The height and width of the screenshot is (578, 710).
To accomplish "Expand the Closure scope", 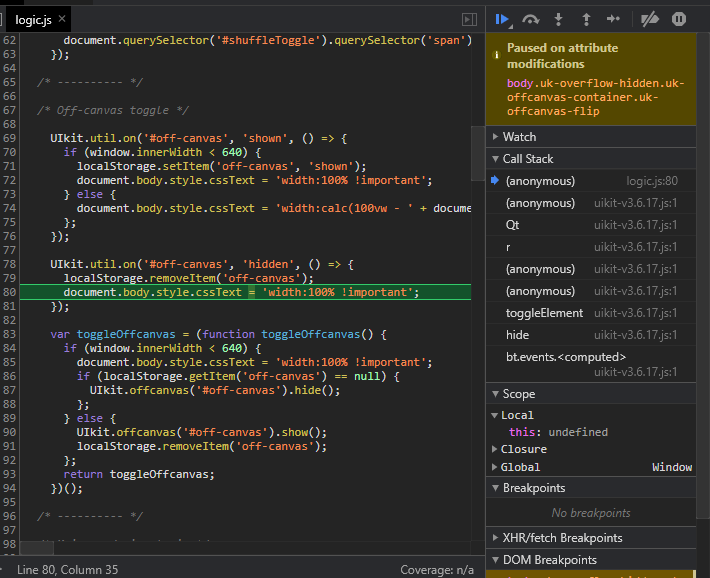I will pos(519,449).
